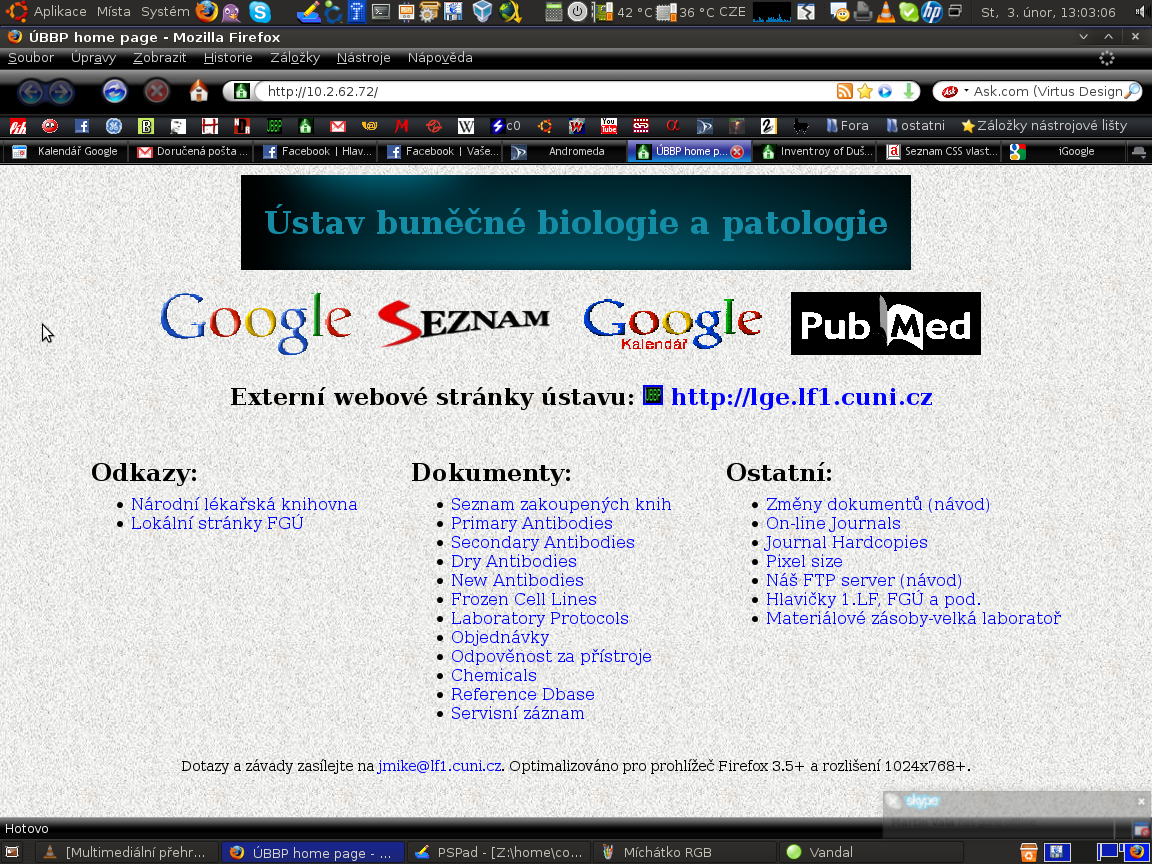The width and height of the screenshot is (1152, 864).
Task: Open the Aplikace menu in top panel
Action: click(x=60, y=12)
